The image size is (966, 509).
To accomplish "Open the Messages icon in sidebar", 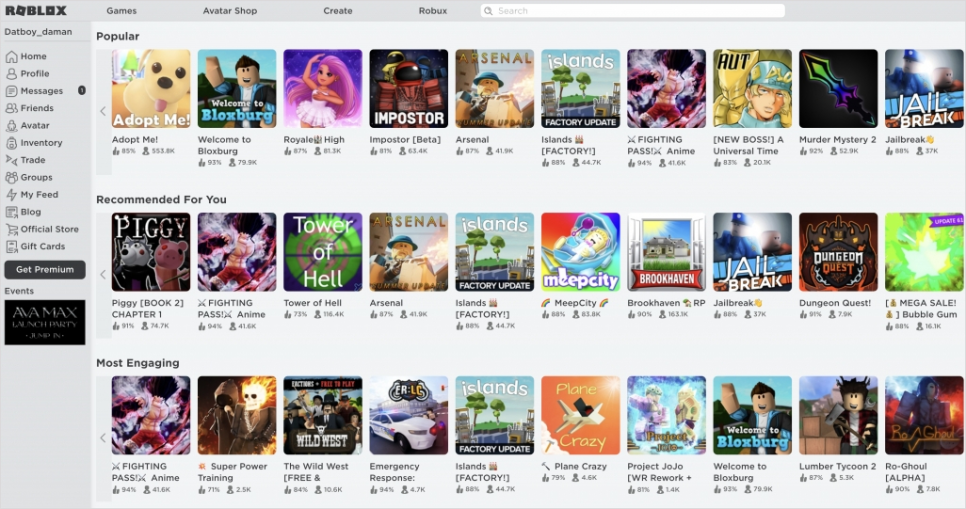I will point(11,91).
